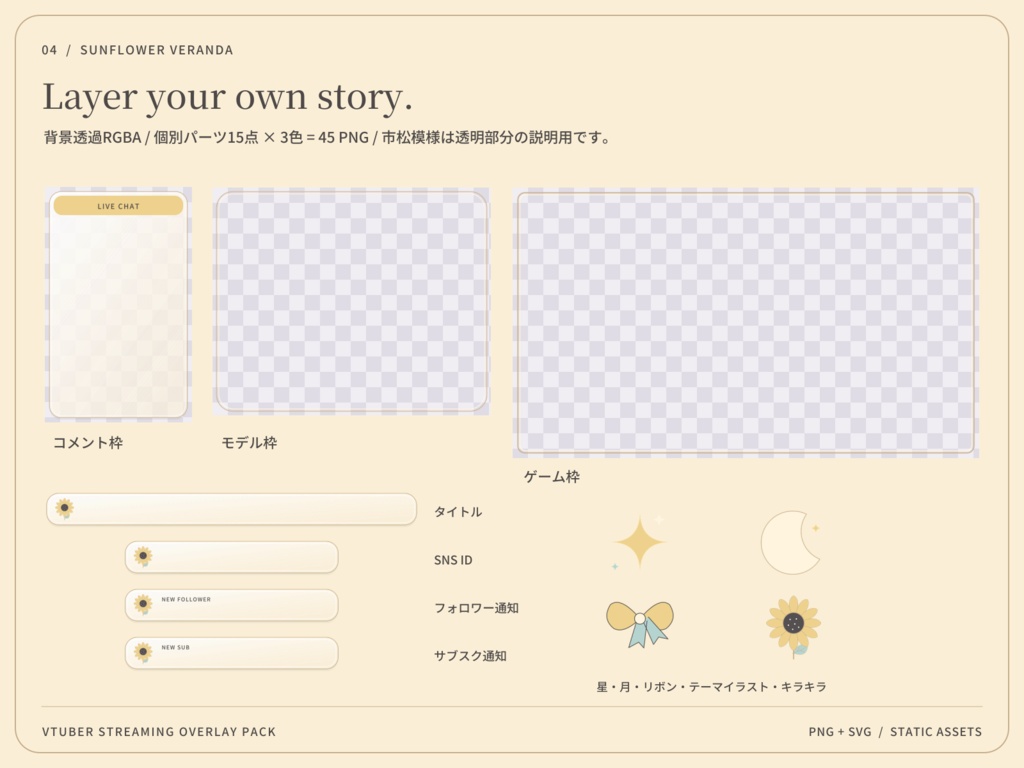
Task: Click the コメント枠 label
Action: click(x=88, y=443)
